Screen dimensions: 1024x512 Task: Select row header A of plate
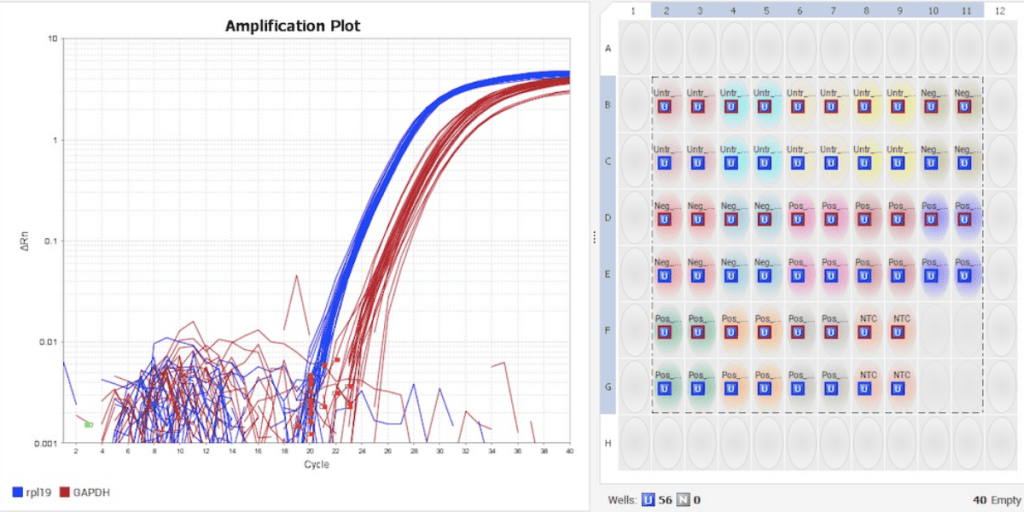(608, 48)
